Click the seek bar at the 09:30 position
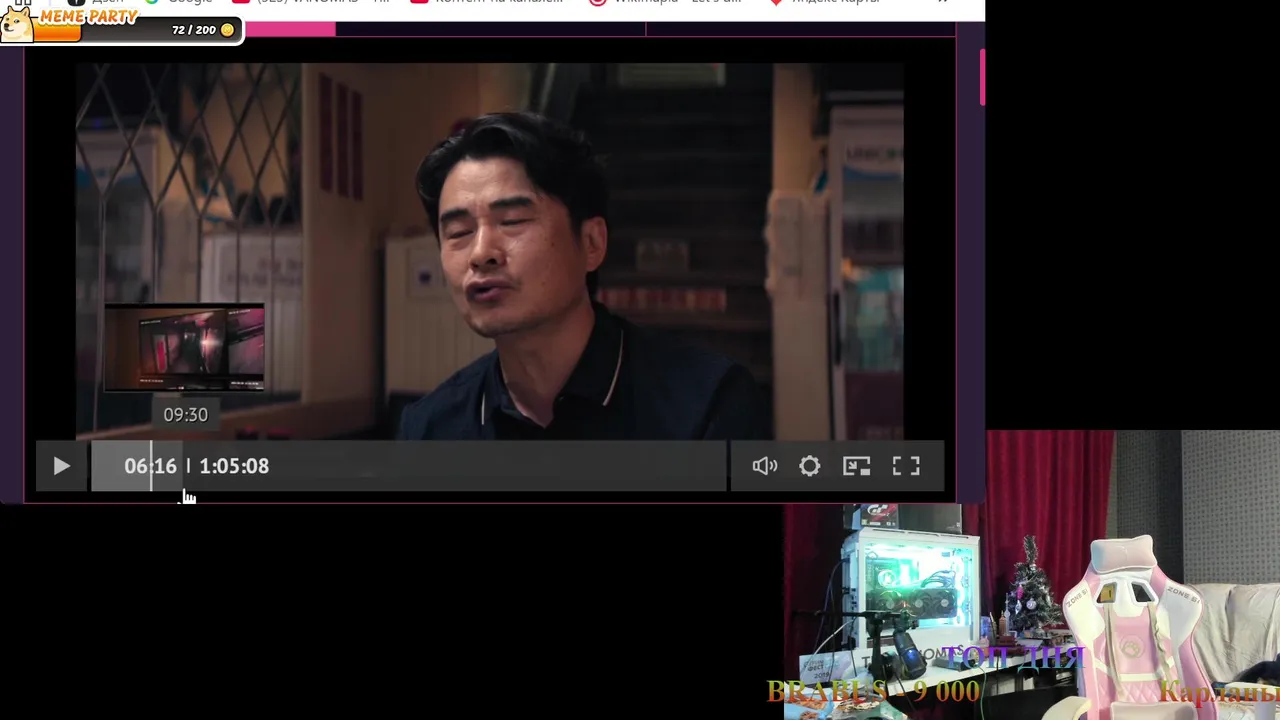The width and height of the screenshot is (1280, 720). coord(185,466)
